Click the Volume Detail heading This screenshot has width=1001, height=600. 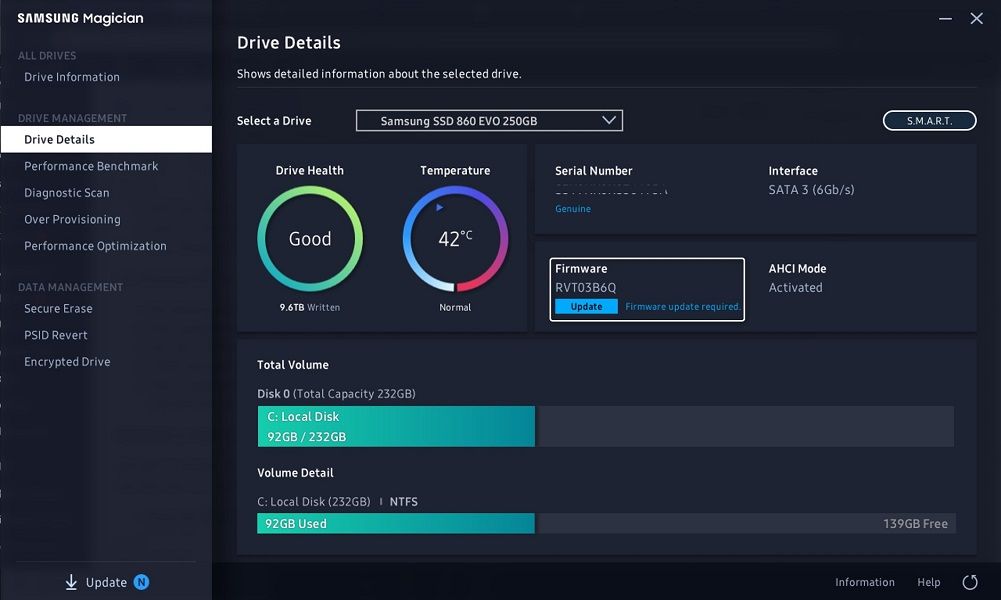point(295,472)
